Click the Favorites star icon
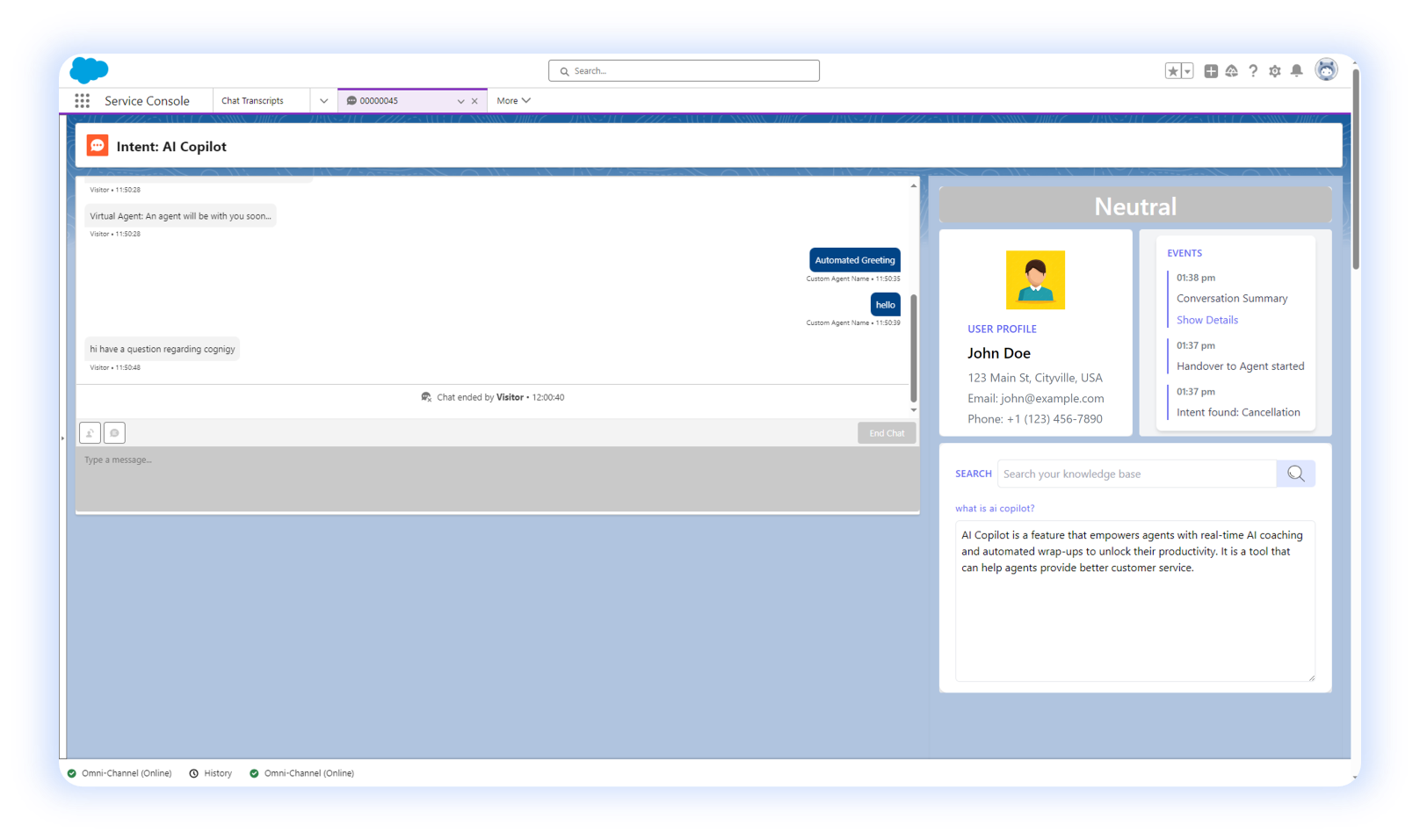Viewport: 1420px width, 840px height. point(1173,71)
